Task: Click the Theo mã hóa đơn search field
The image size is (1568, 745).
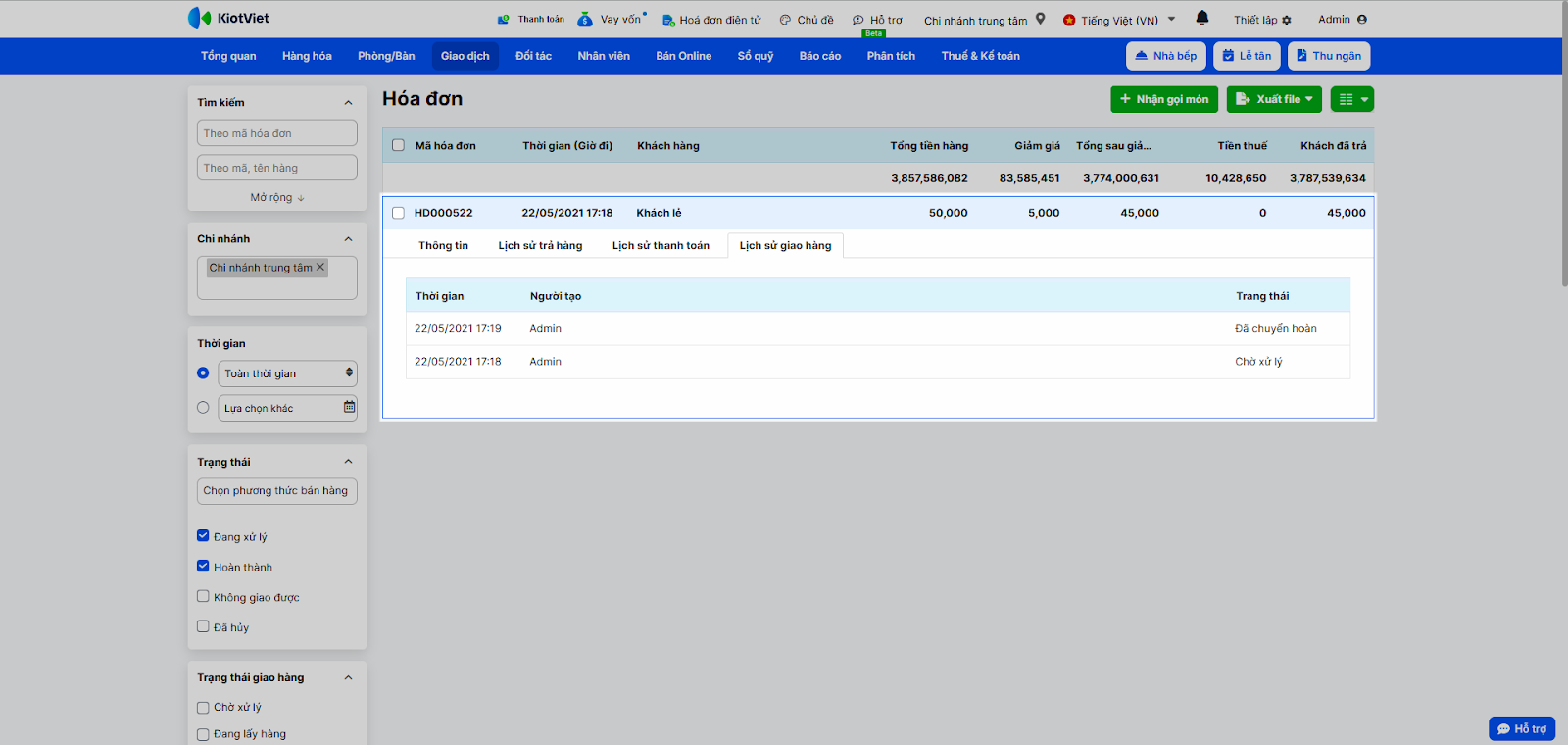Action: [276, 133]
